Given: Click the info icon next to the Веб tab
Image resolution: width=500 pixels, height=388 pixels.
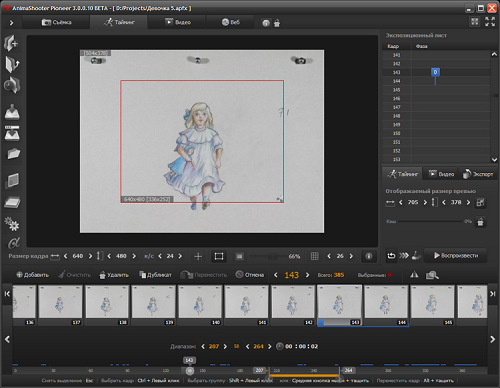Looking at the screenshot, I should (x=266, y=23).
